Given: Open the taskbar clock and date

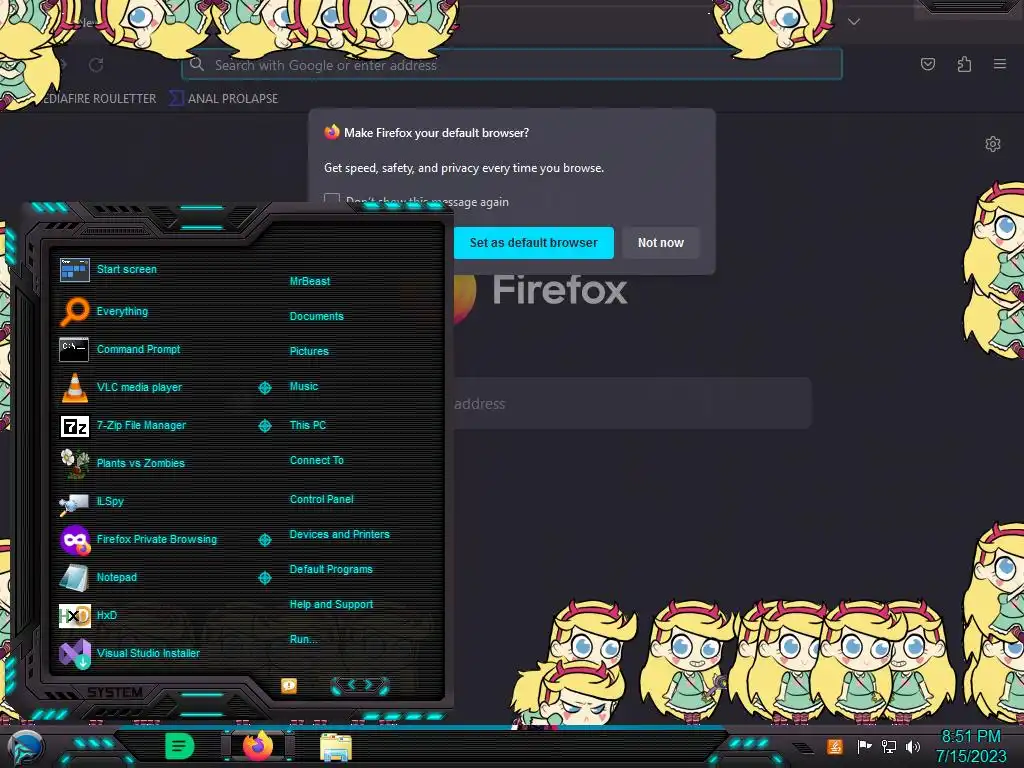Looking at the screenshot, I should pyautogui.click(x=970, y=746).
